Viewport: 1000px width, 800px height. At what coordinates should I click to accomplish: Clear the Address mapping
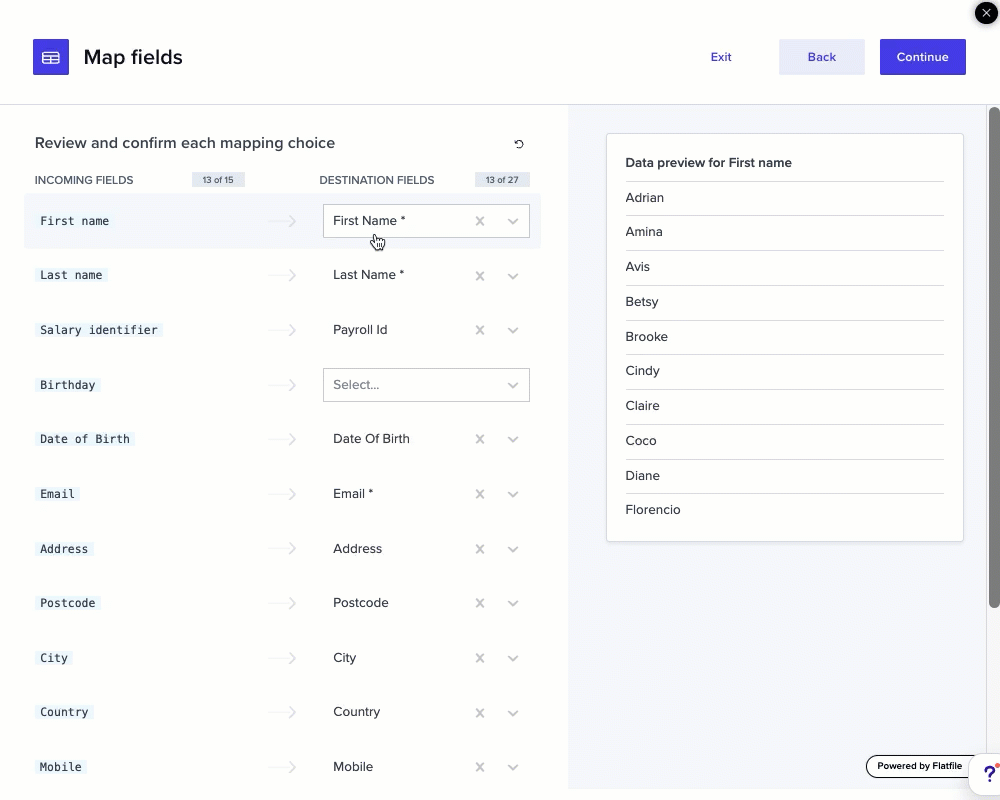[480, 549]
